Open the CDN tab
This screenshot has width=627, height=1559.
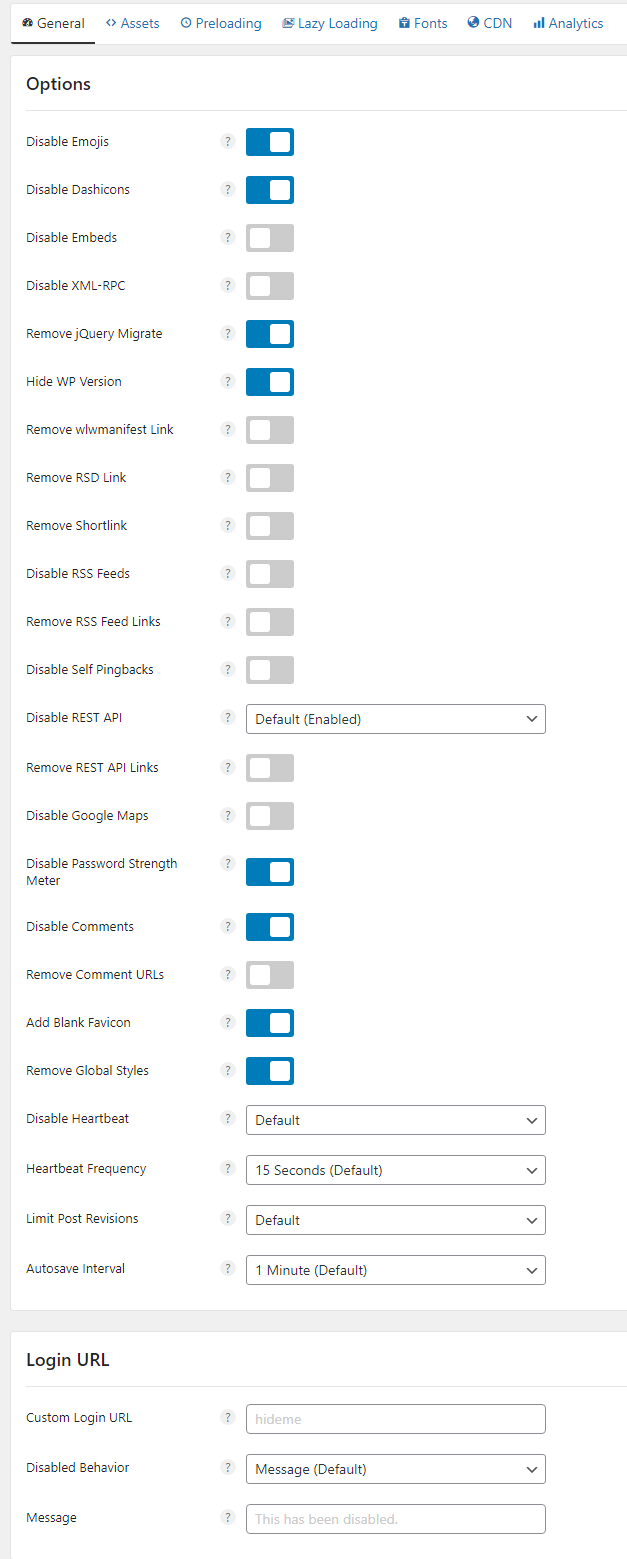click(x=490, y=23)
